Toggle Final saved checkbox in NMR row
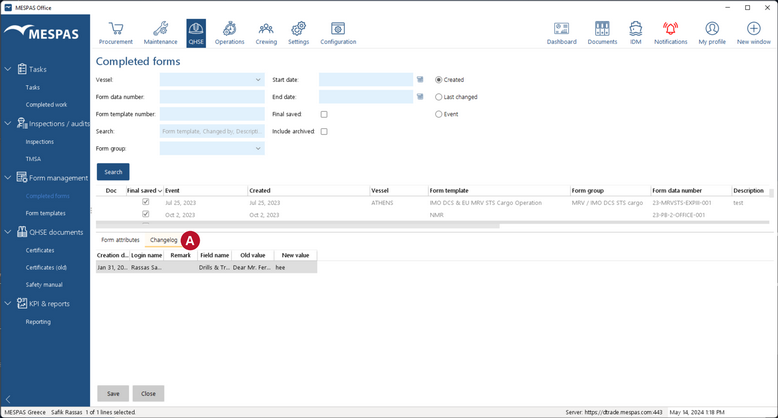778x418 pixels. click(145, 214)
